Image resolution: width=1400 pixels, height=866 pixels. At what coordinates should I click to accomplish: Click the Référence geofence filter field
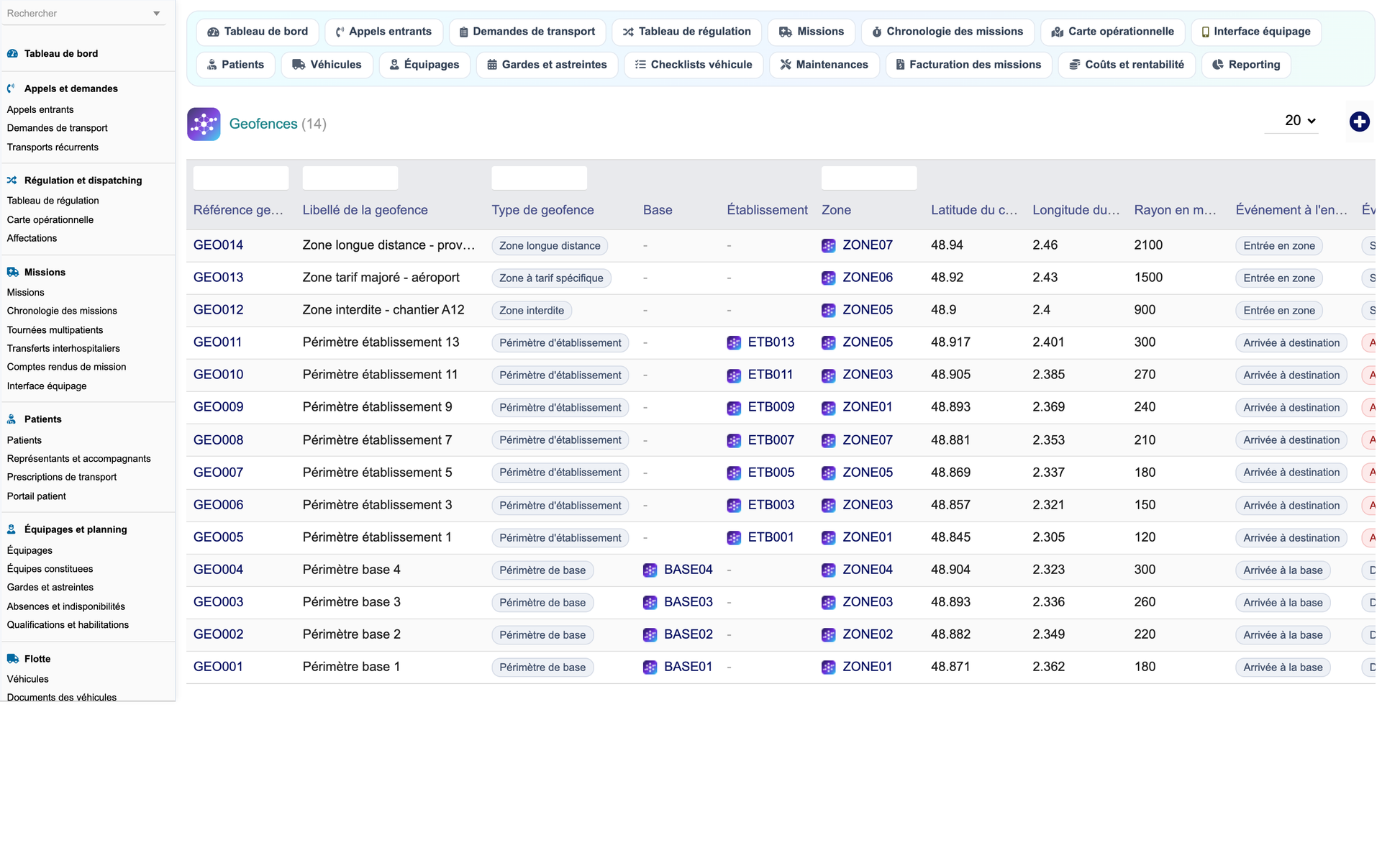click(241, 178)
